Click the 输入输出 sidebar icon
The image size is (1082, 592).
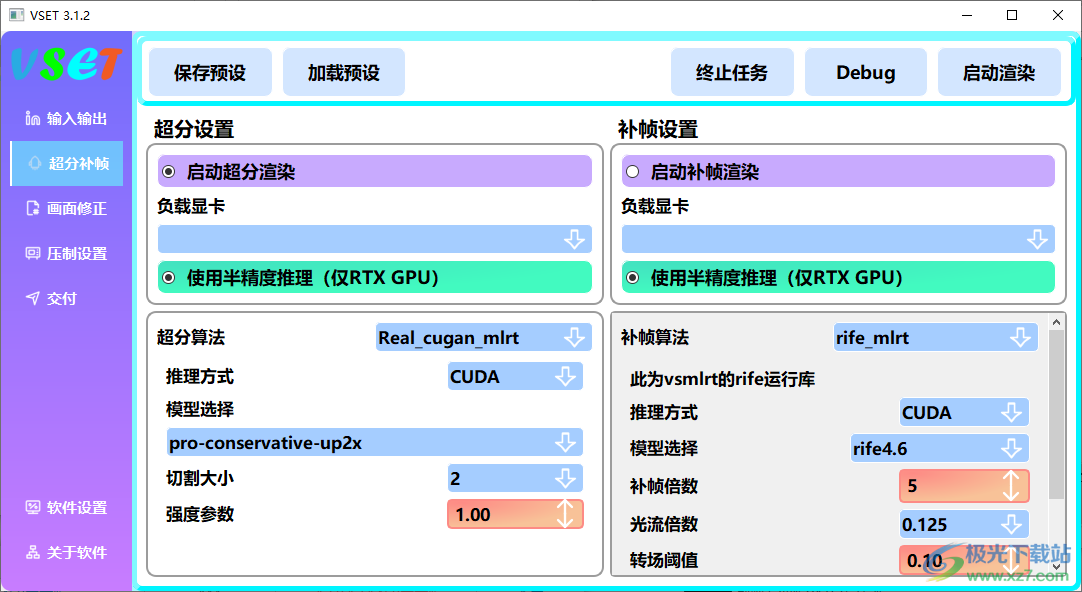32,119
